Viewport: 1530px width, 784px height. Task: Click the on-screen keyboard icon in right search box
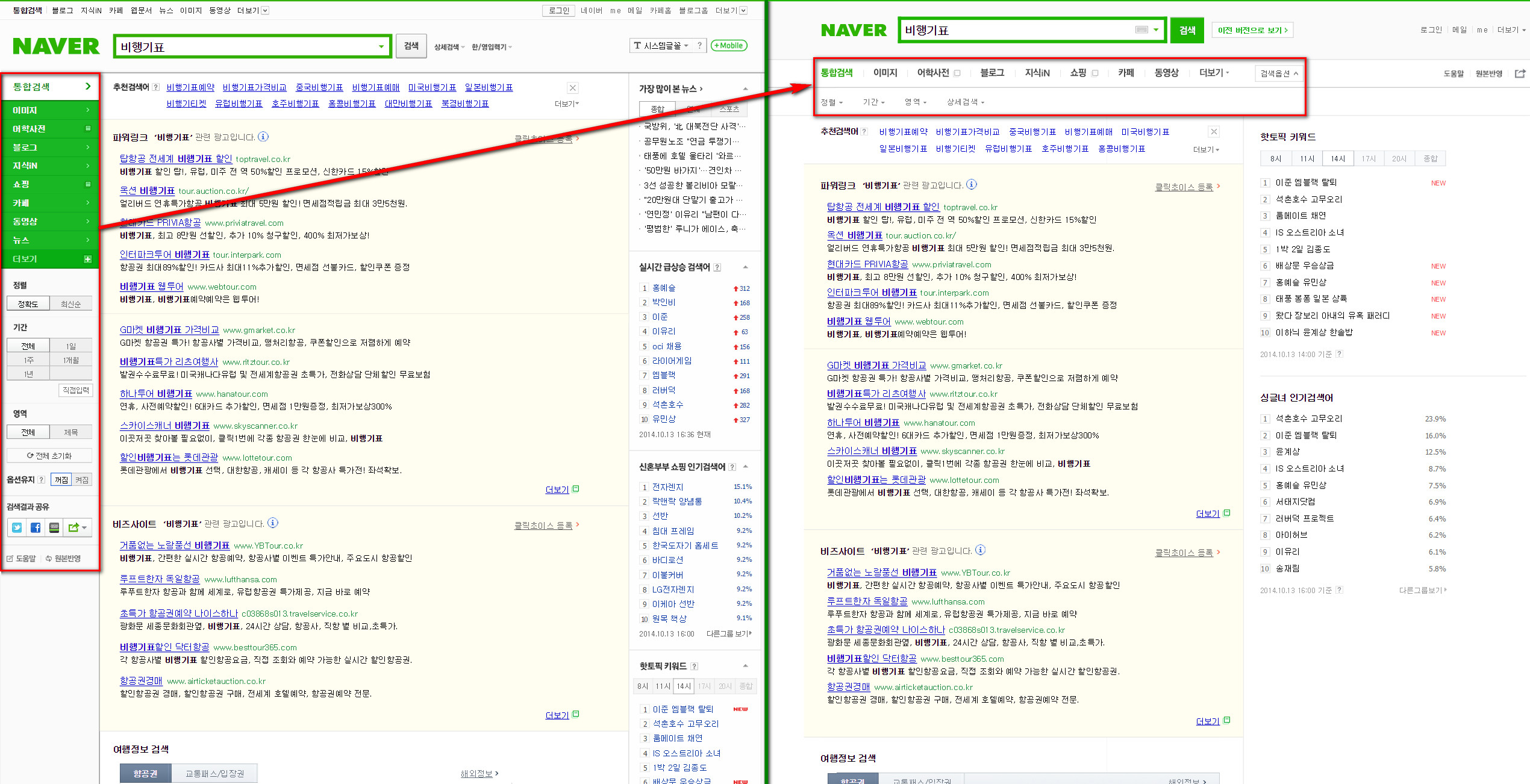pos(1141,30)
